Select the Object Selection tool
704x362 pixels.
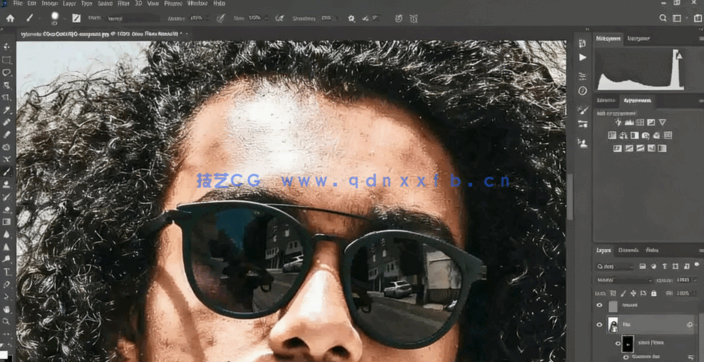7,85
